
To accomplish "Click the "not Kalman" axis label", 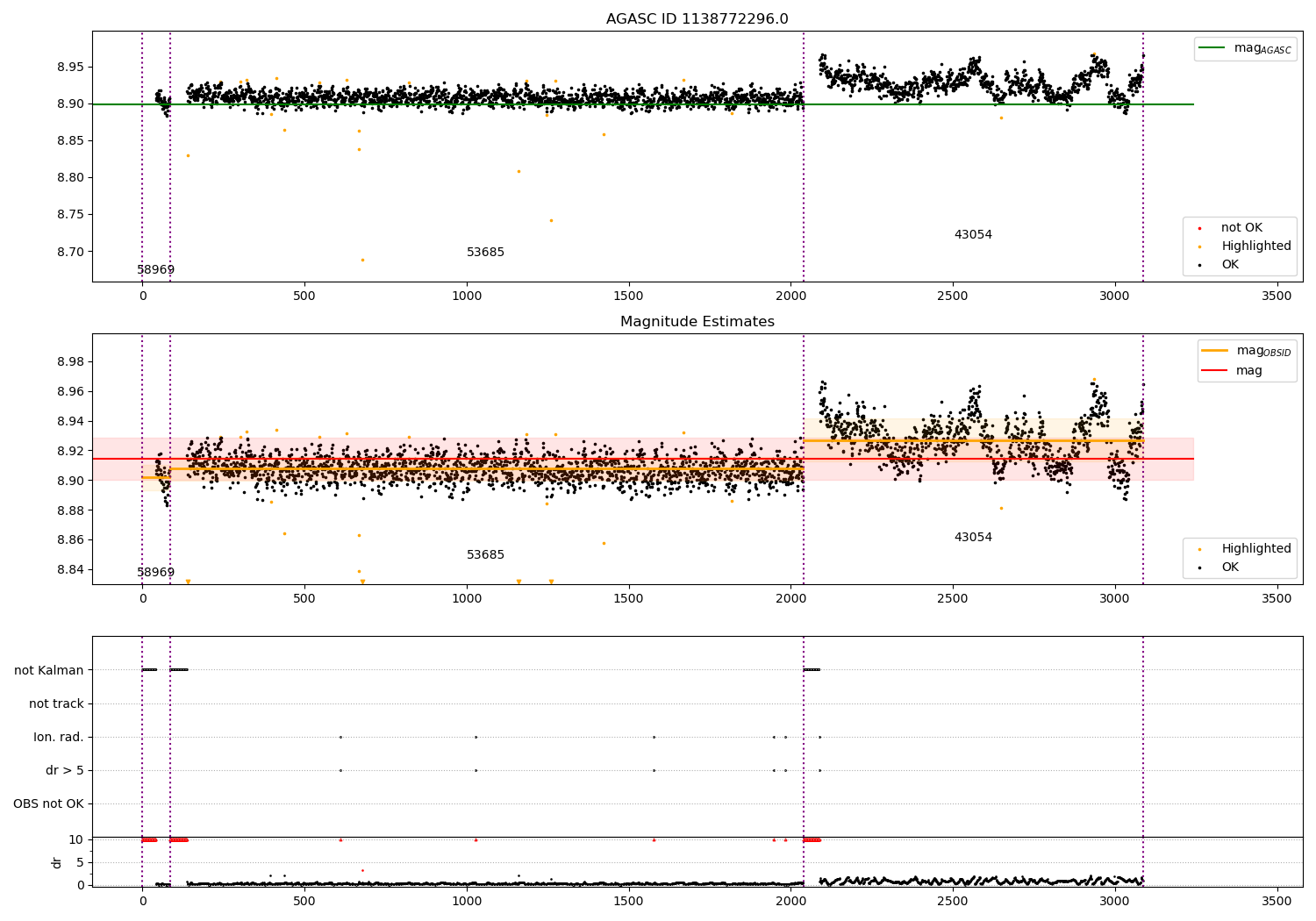I will [49, 670].
